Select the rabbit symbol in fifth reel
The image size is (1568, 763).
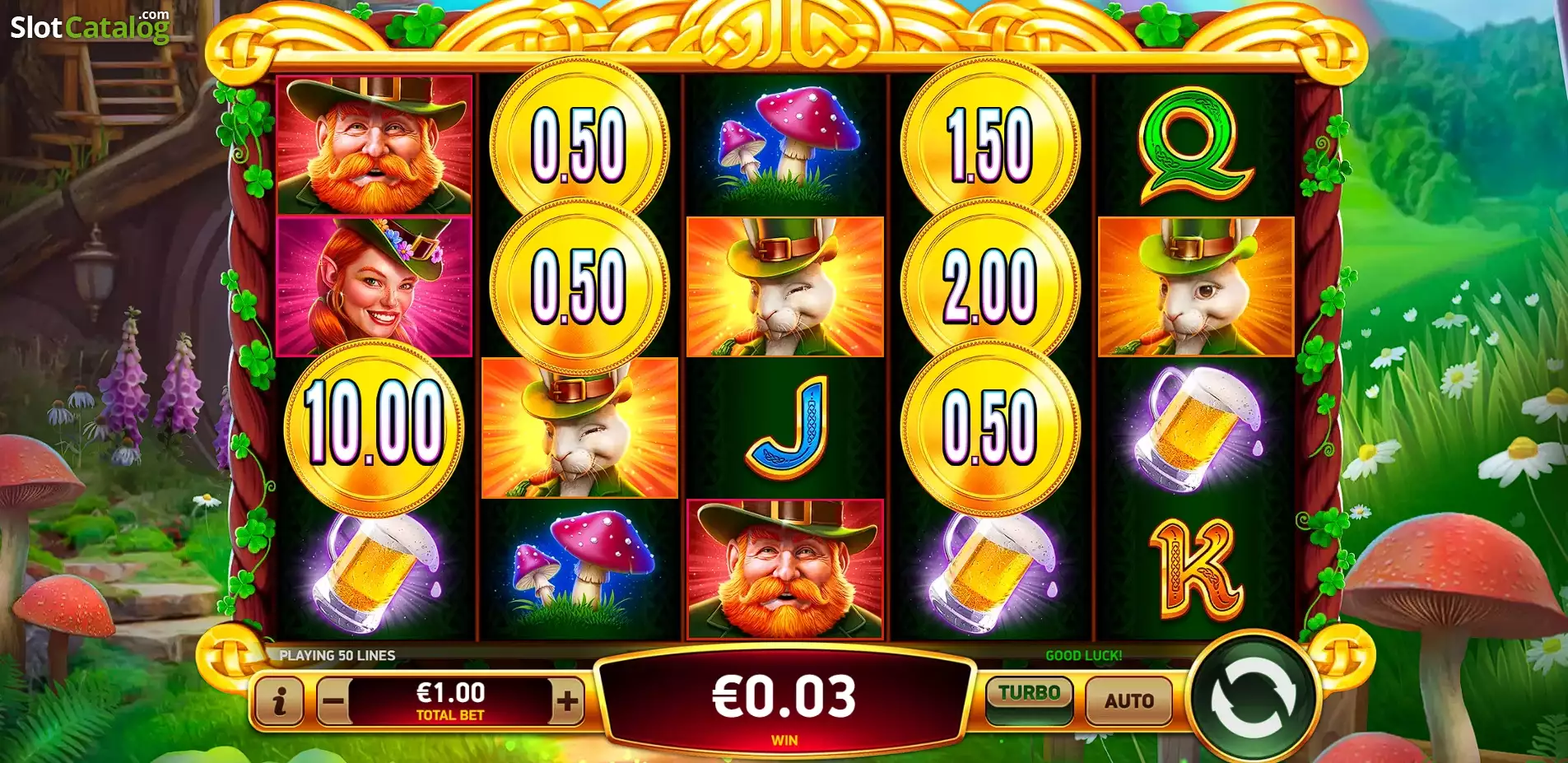(x=1196, y=286)
